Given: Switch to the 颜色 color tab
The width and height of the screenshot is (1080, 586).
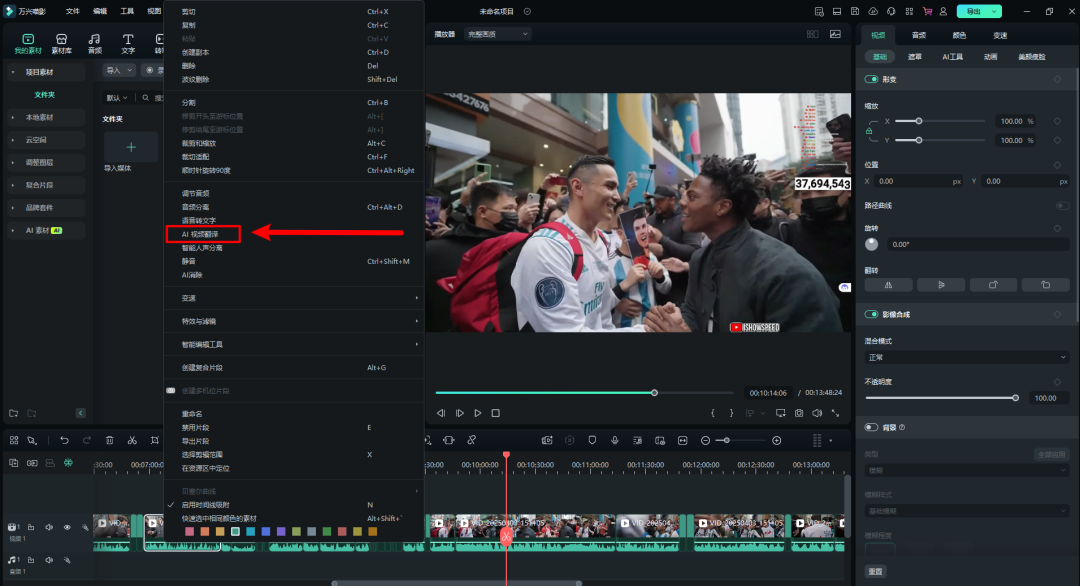Looking at the screenshot, I should [959, 35].
